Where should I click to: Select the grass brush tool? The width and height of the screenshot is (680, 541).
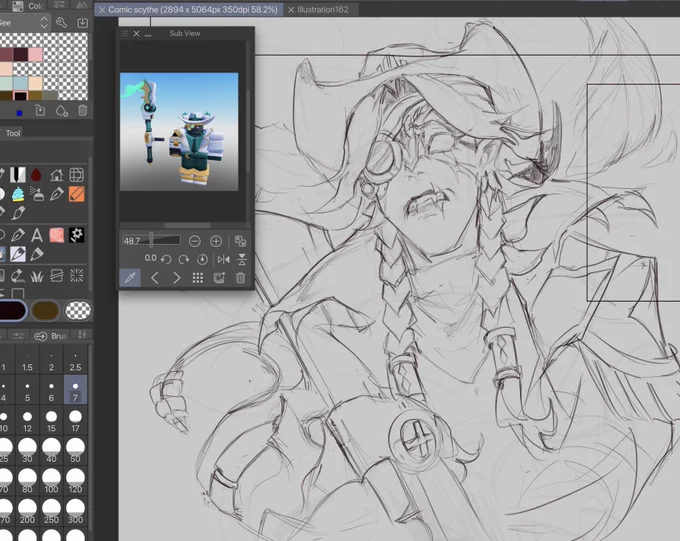pos(37,276)
